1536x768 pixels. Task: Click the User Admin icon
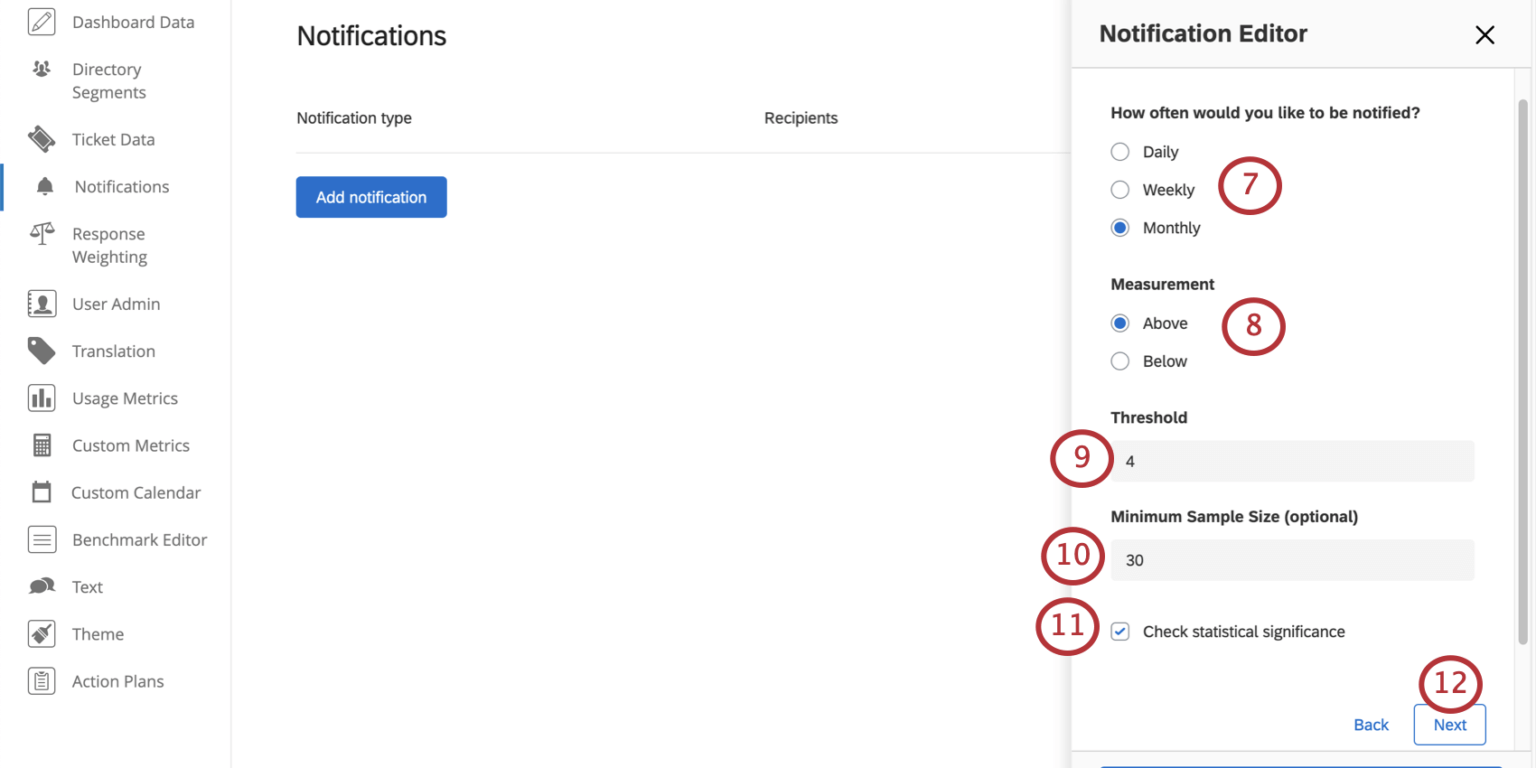click(41, 303)
